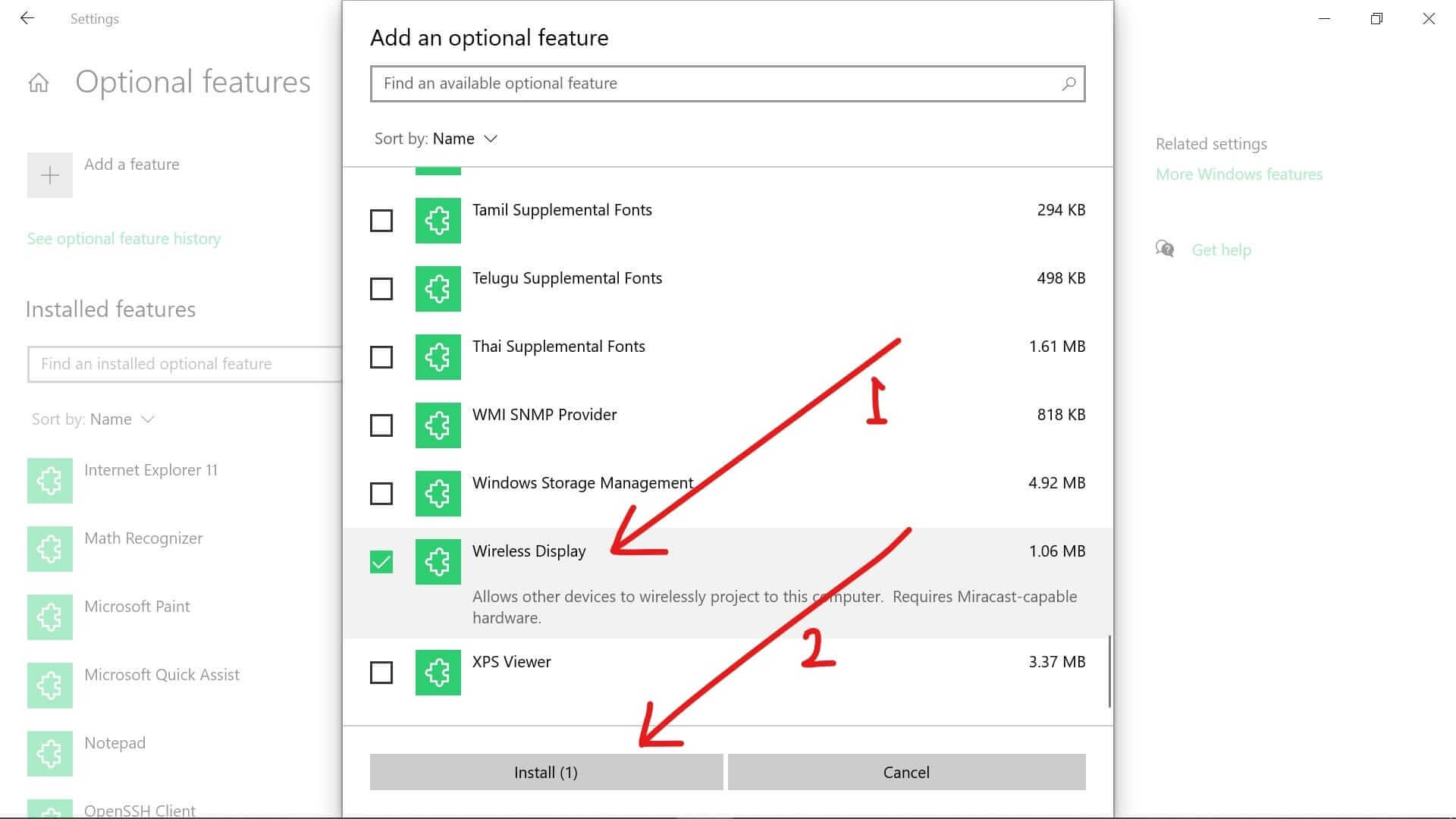This screenshot has height=819, width=1456.
Task: Click the OpenSSH Client installed feature name
Action: (140, 810)
